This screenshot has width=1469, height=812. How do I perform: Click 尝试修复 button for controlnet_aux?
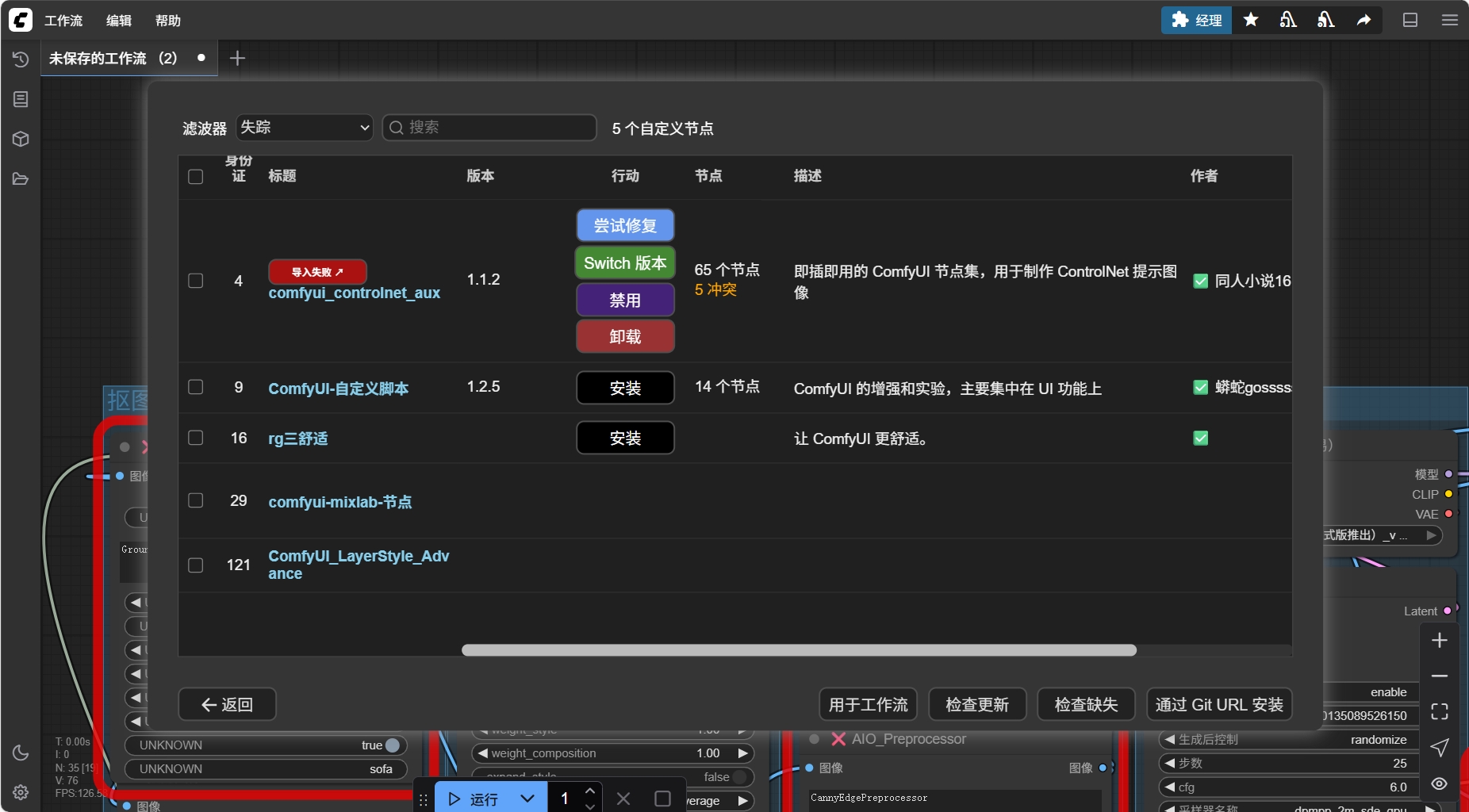pos(625,225)
